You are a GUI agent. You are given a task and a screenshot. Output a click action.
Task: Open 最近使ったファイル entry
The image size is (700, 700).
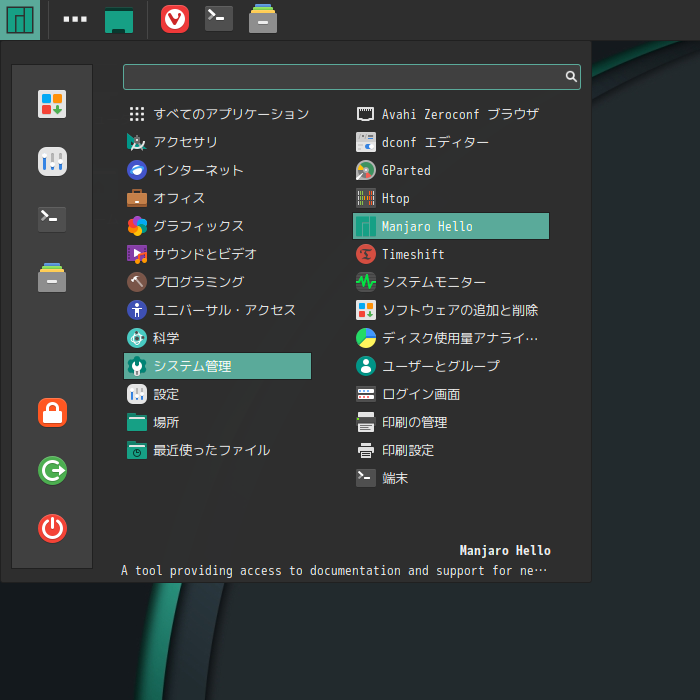[x=210, y=450]
